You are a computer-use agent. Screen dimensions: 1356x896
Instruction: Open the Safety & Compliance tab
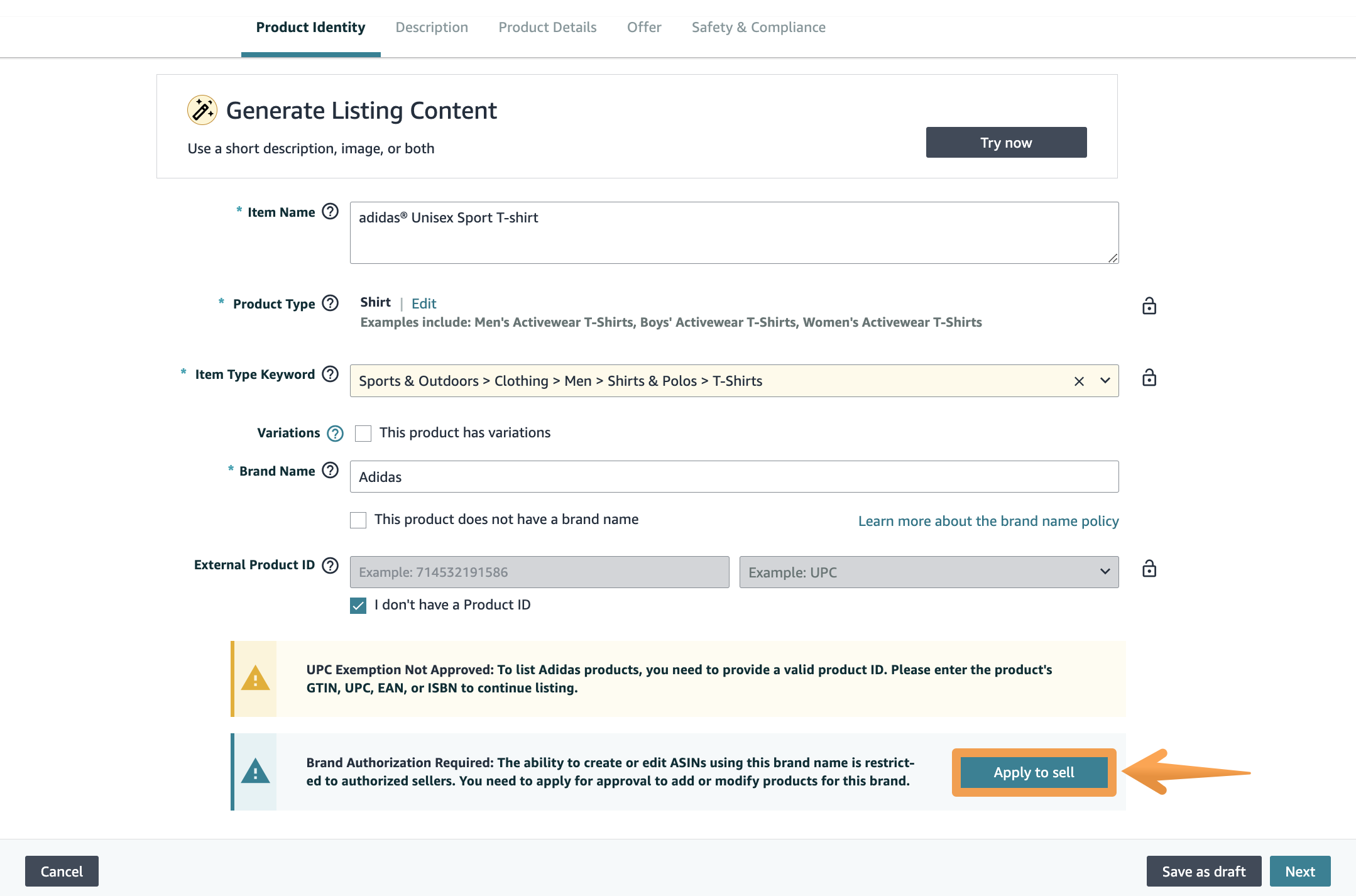[x=758, y=27]
